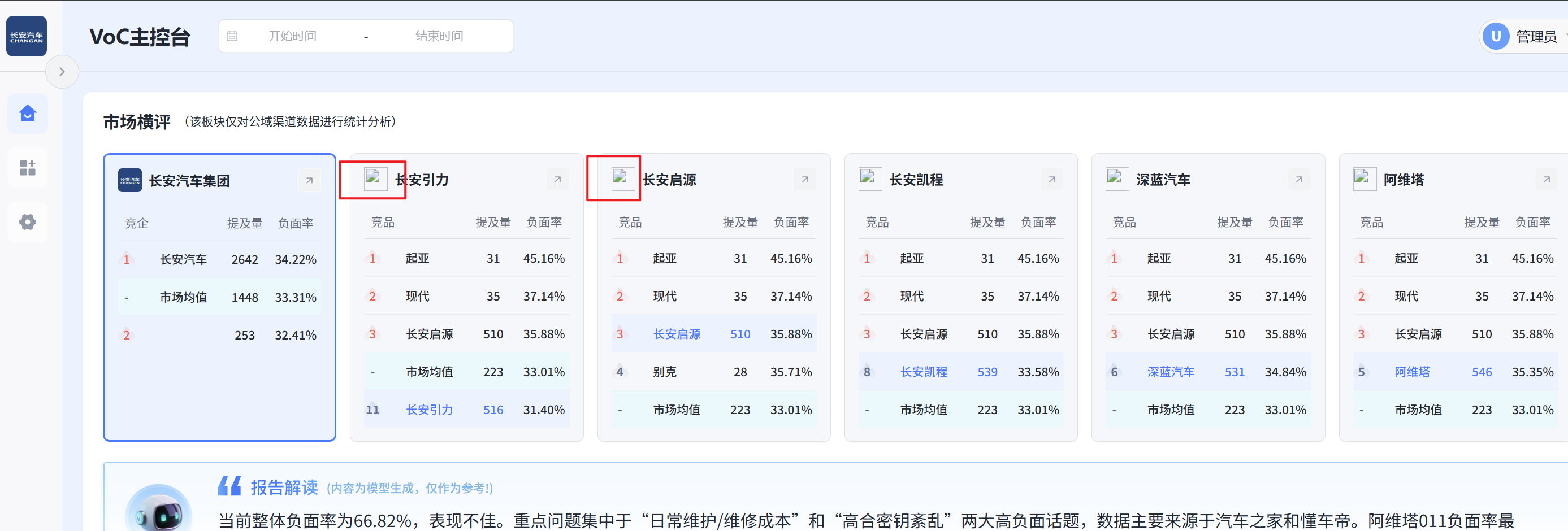Click the 长安启源 brand logo image
1568x531 pixels.
(622, 179)
